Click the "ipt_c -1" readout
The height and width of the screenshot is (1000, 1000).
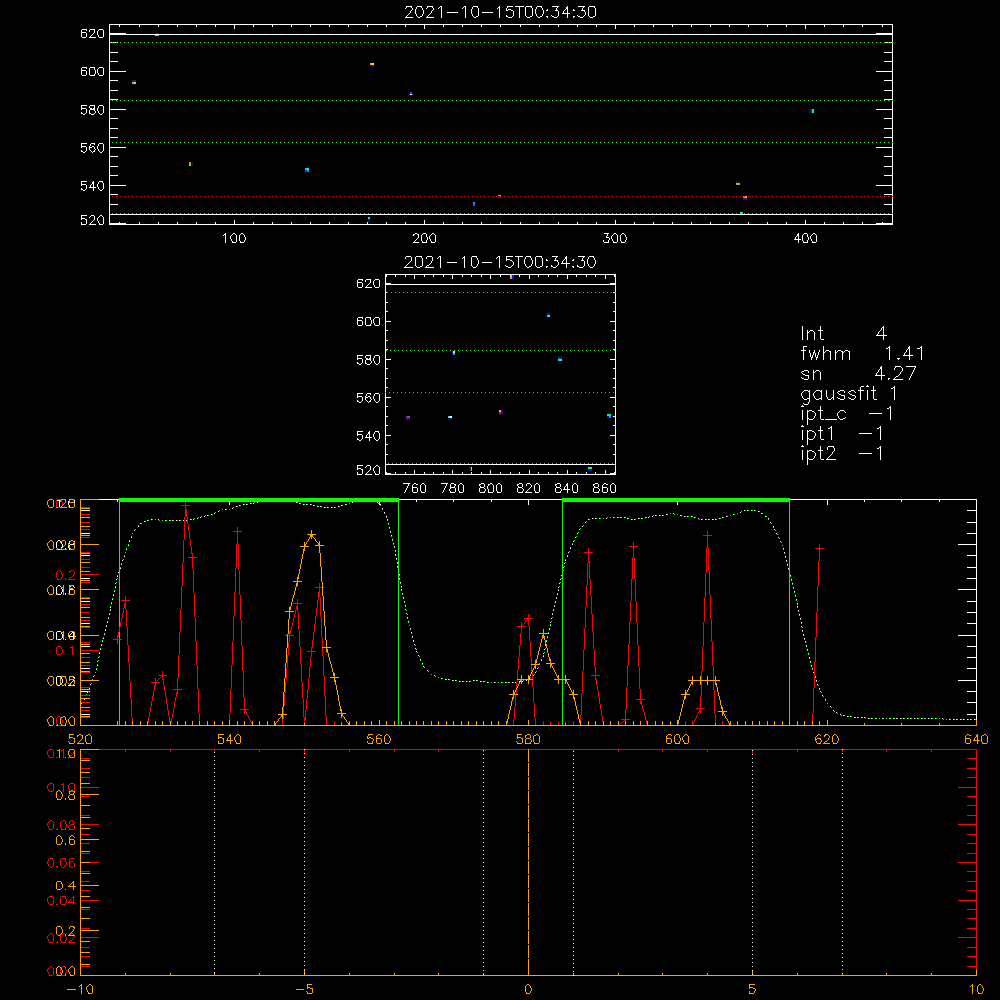pos(847,414)
